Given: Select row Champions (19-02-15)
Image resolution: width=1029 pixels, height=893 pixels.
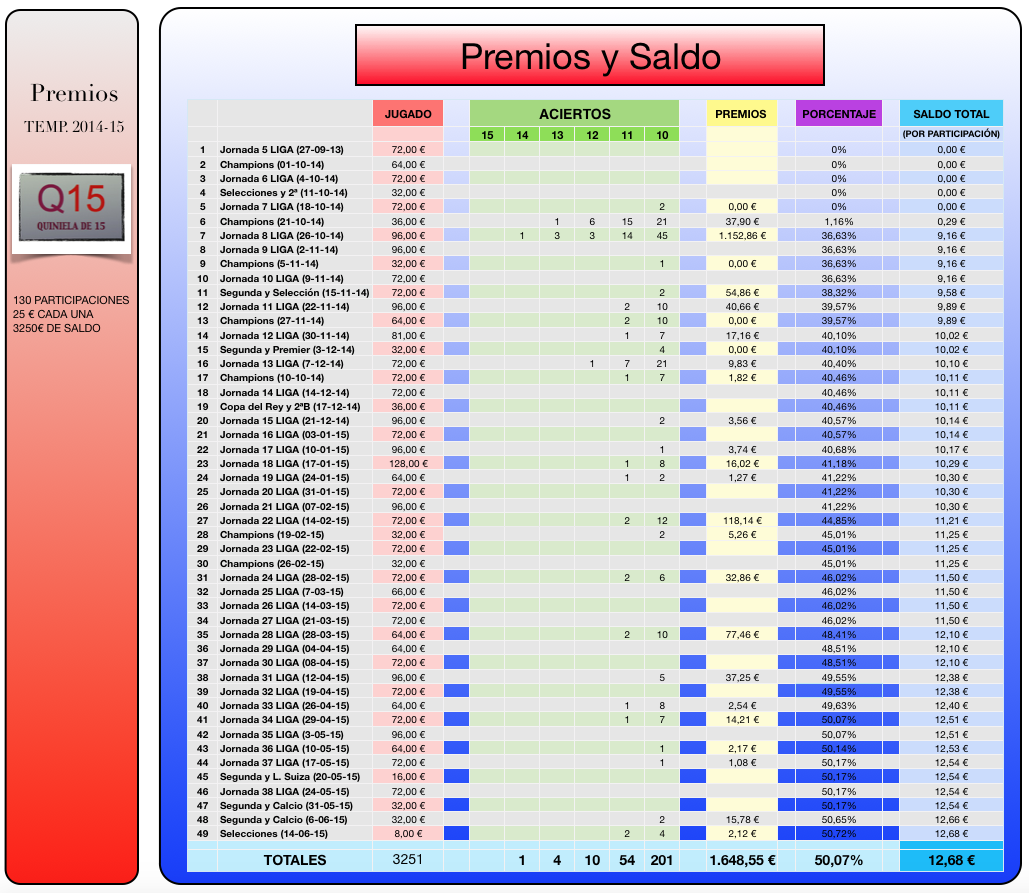Looking at the screenshot, I should (595, 535).
